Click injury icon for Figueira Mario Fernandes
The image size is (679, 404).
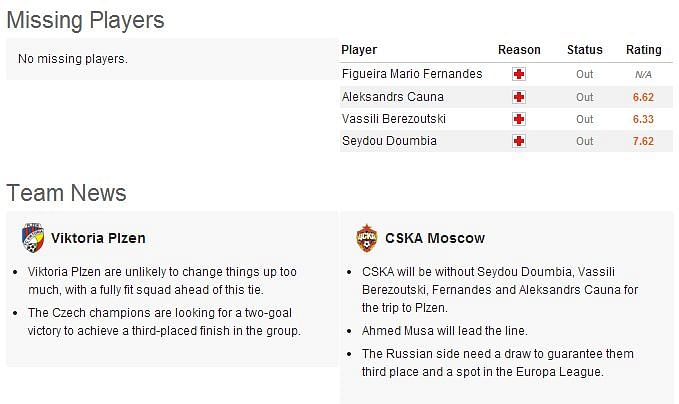[x=519, y=74]
